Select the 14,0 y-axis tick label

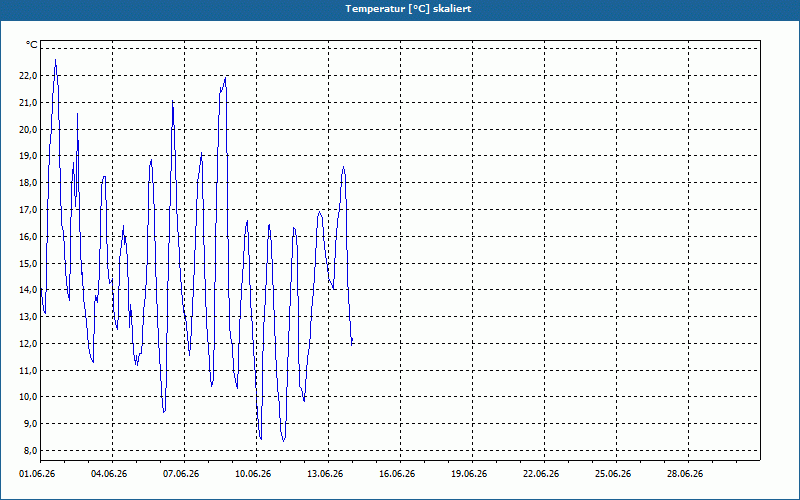[28, 290]
